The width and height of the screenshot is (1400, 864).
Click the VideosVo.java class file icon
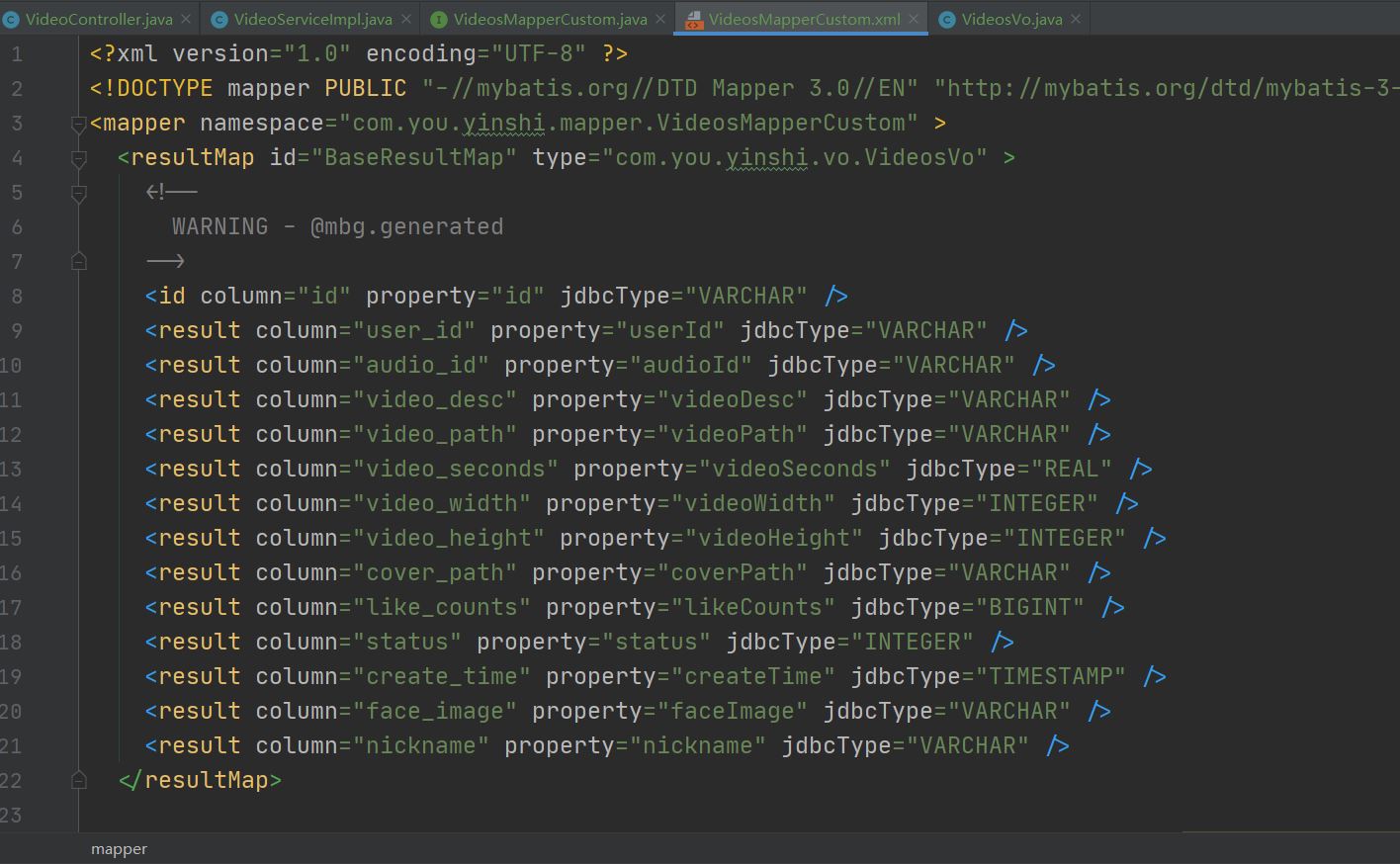[x=946, y=19]
